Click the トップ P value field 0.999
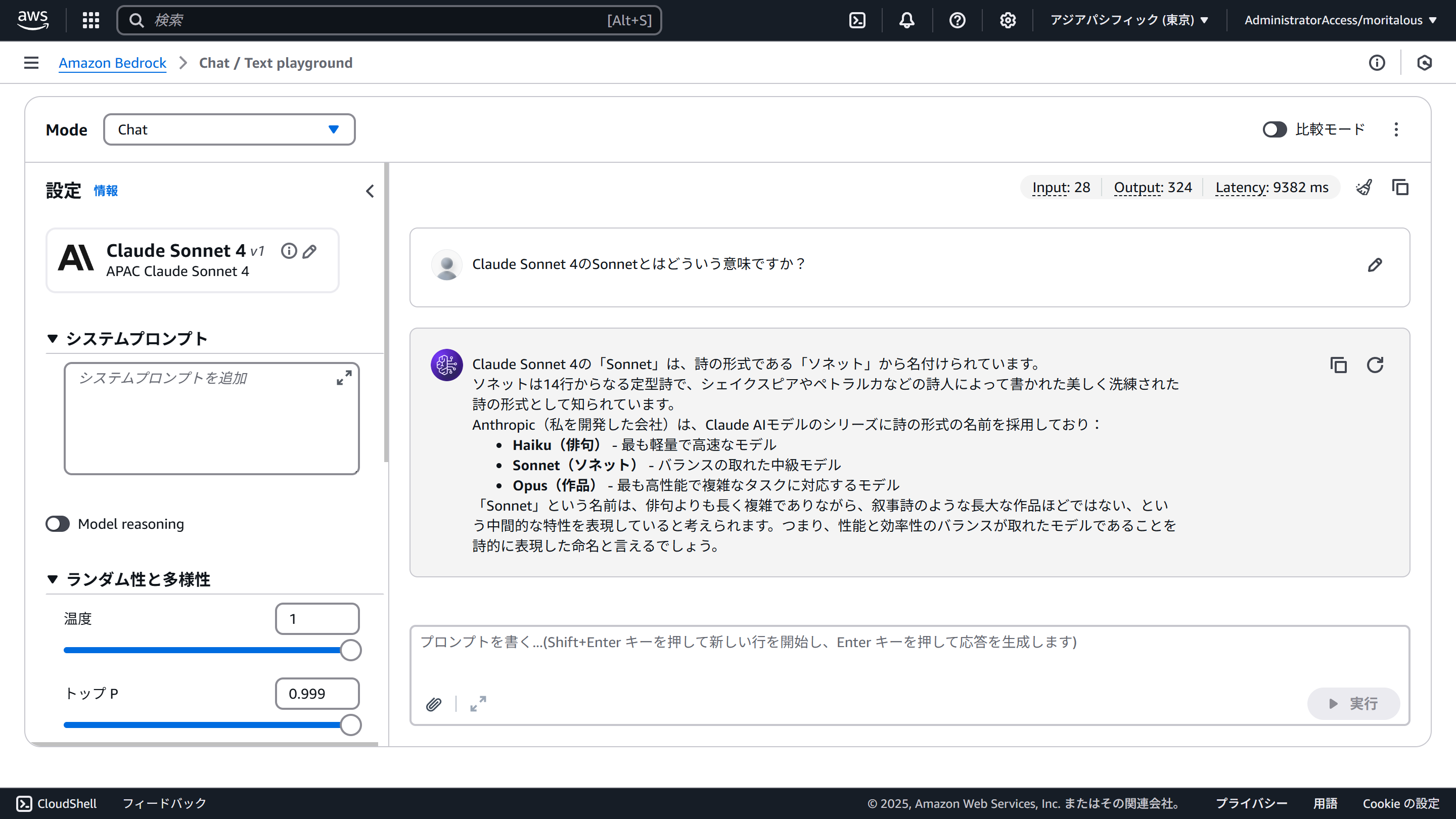 (x=317, y=694)
